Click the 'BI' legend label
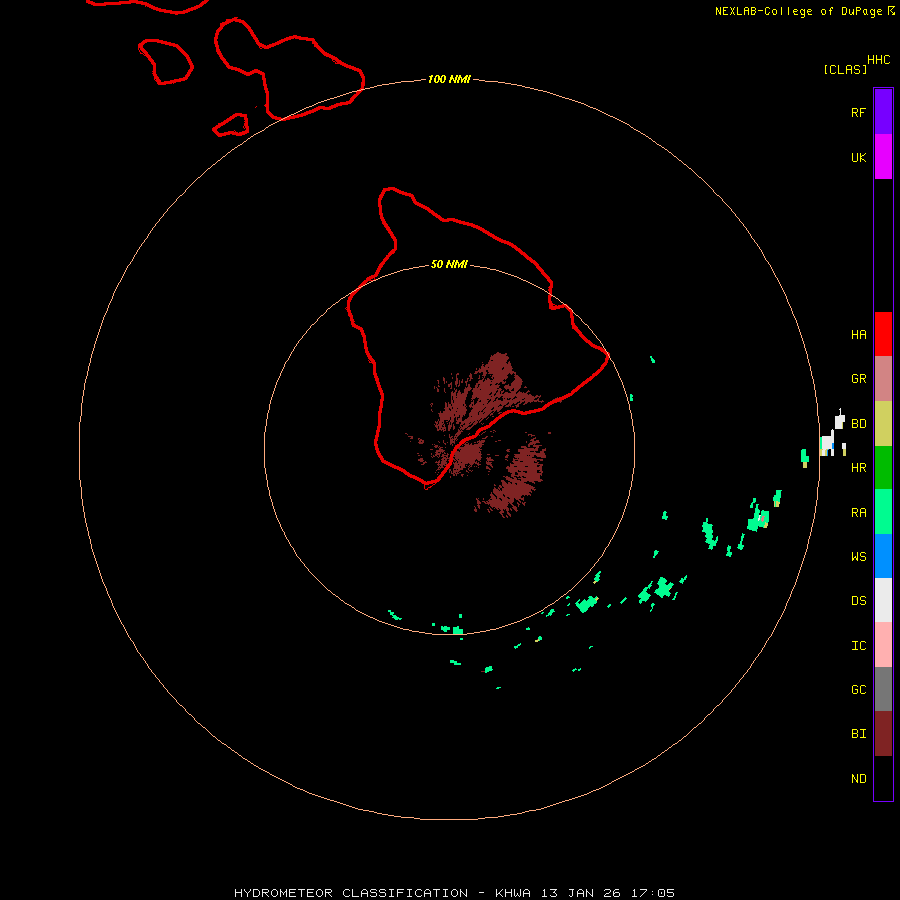This screenshot has width=900, height=900. (858, 734)
